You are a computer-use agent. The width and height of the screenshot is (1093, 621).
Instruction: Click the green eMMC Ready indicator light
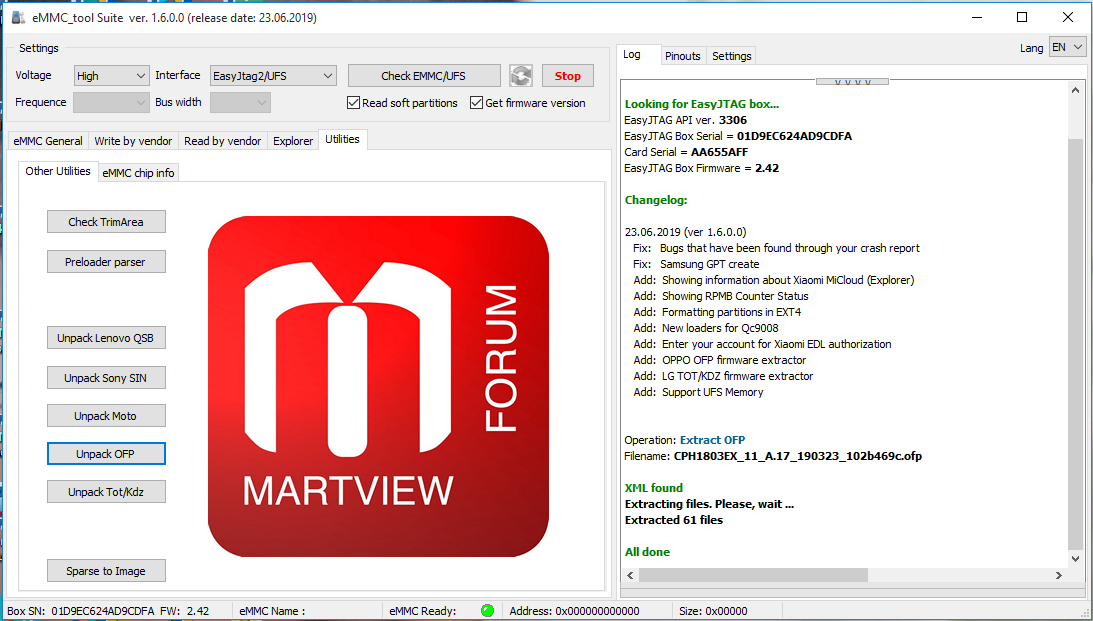[487, 610]
